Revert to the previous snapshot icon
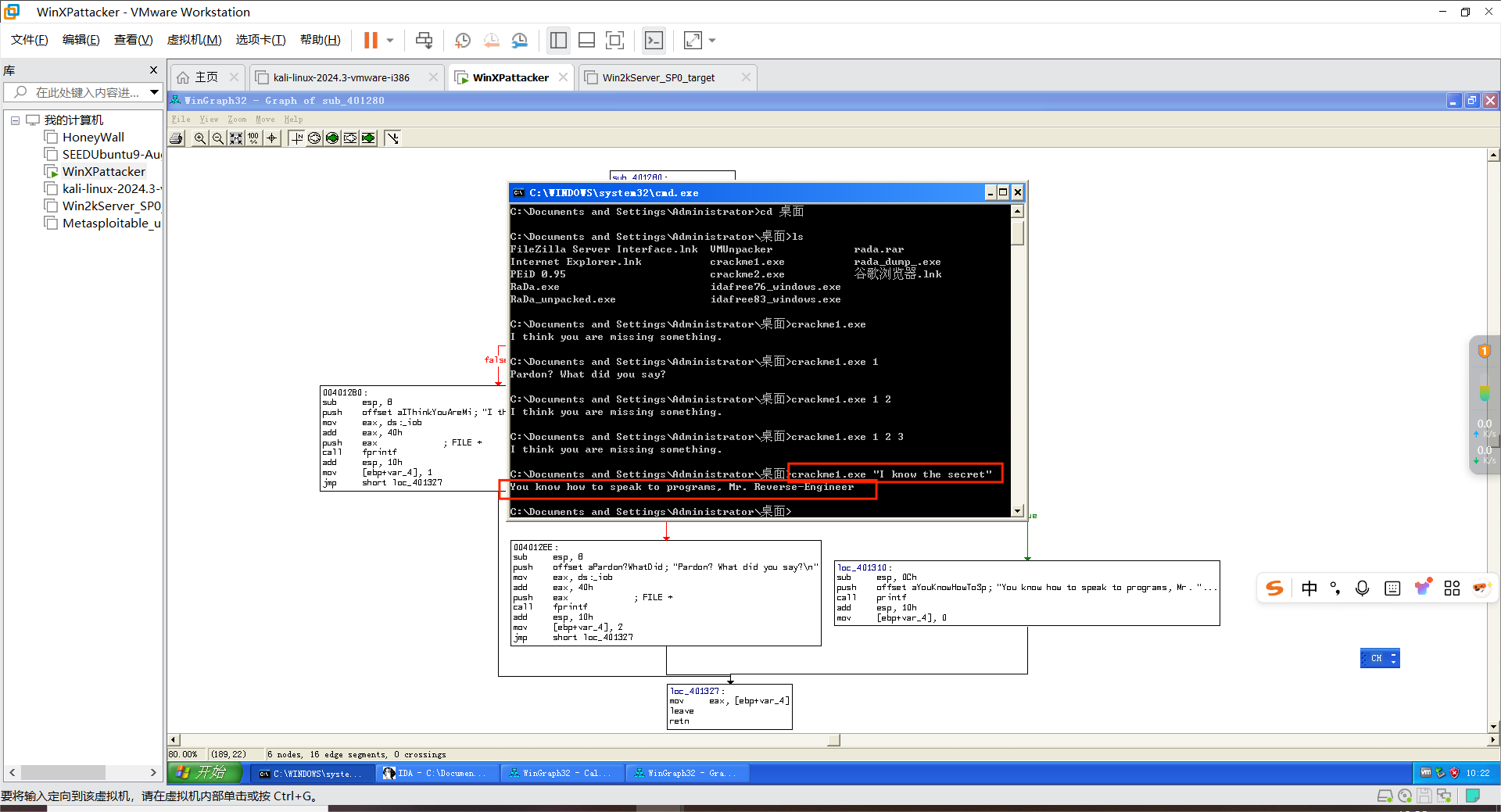Screen dimensions: 1501x812 (x=492, y=40)
